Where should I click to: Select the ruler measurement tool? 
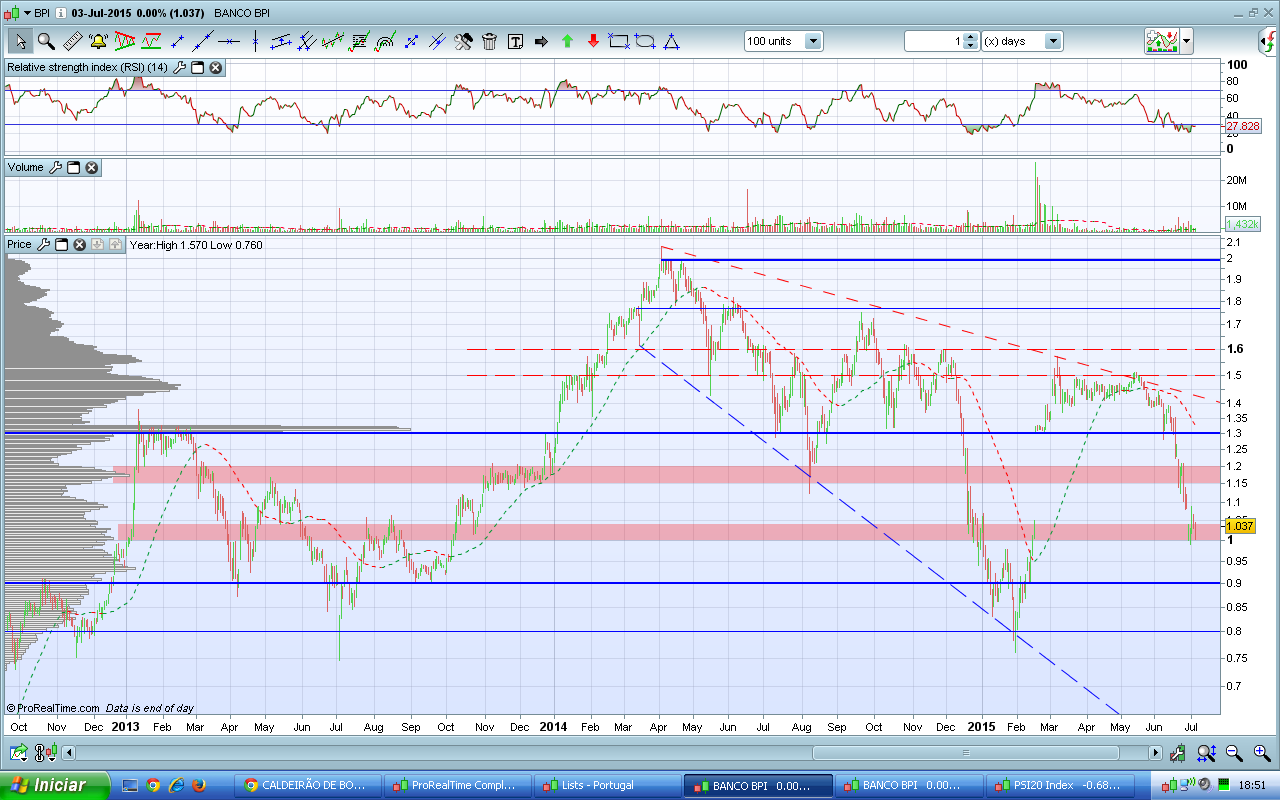[x=72, y=41]
